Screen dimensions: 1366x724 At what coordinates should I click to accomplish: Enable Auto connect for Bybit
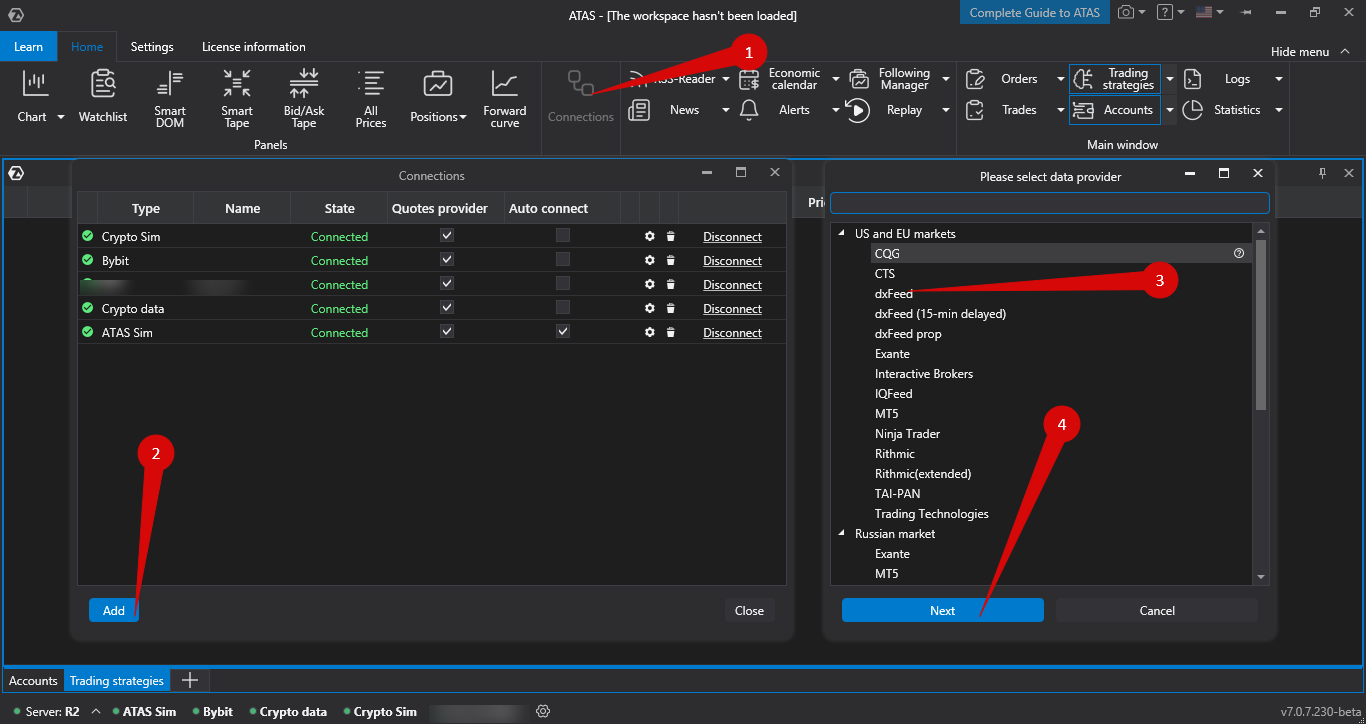click(x=563, y=260)
